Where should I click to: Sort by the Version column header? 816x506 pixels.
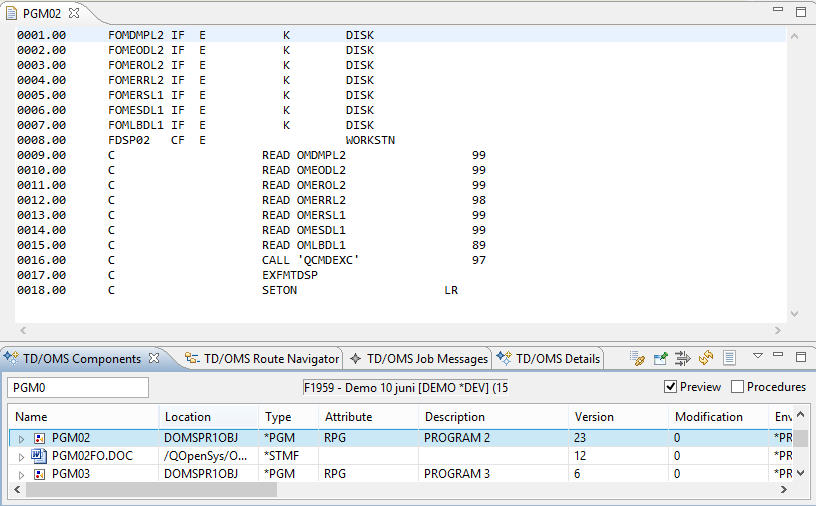coord(594,417)
